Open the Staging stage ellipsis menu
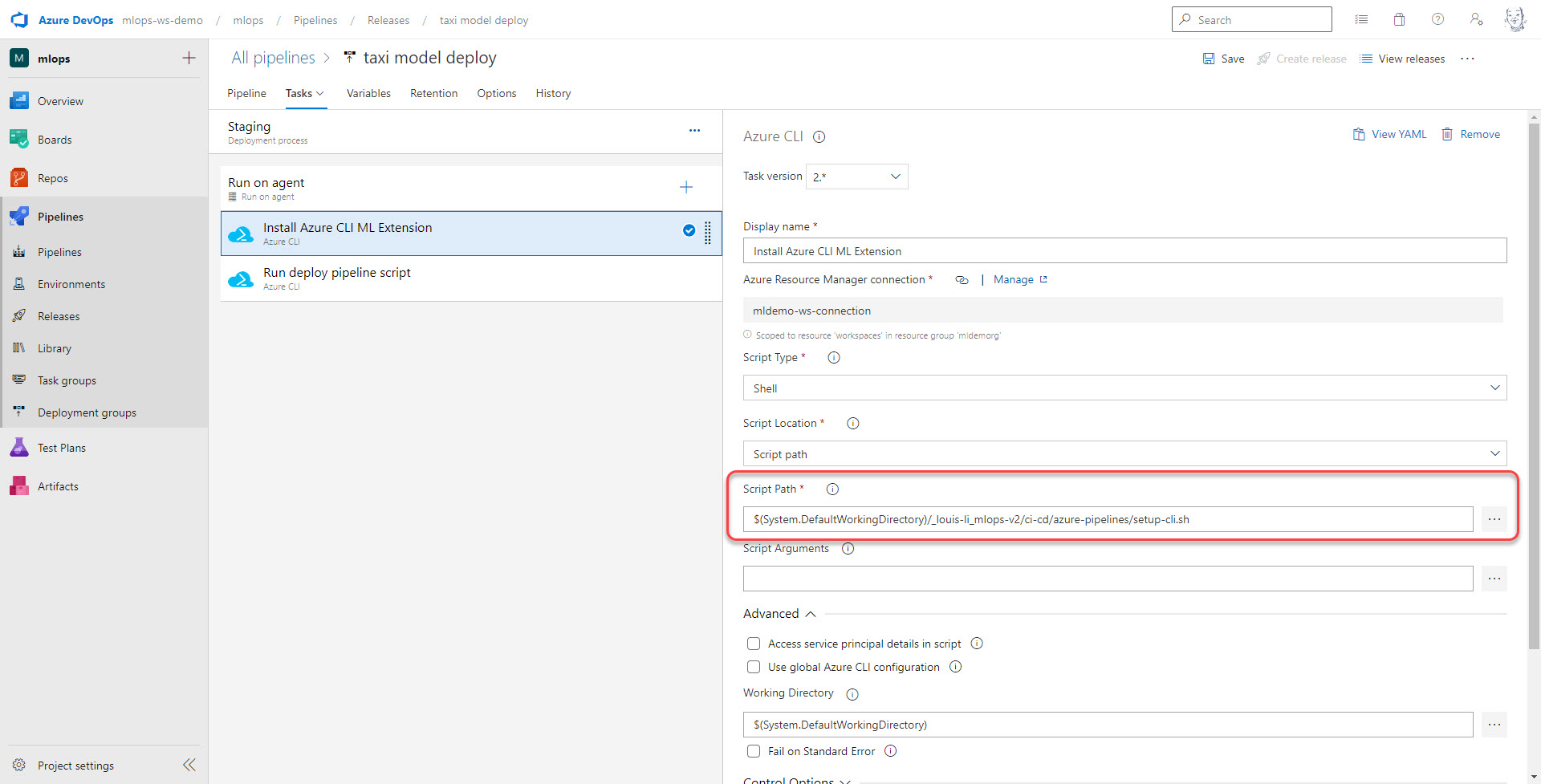The width and height of the screenshot is (1541, 784). click(694, 130)
